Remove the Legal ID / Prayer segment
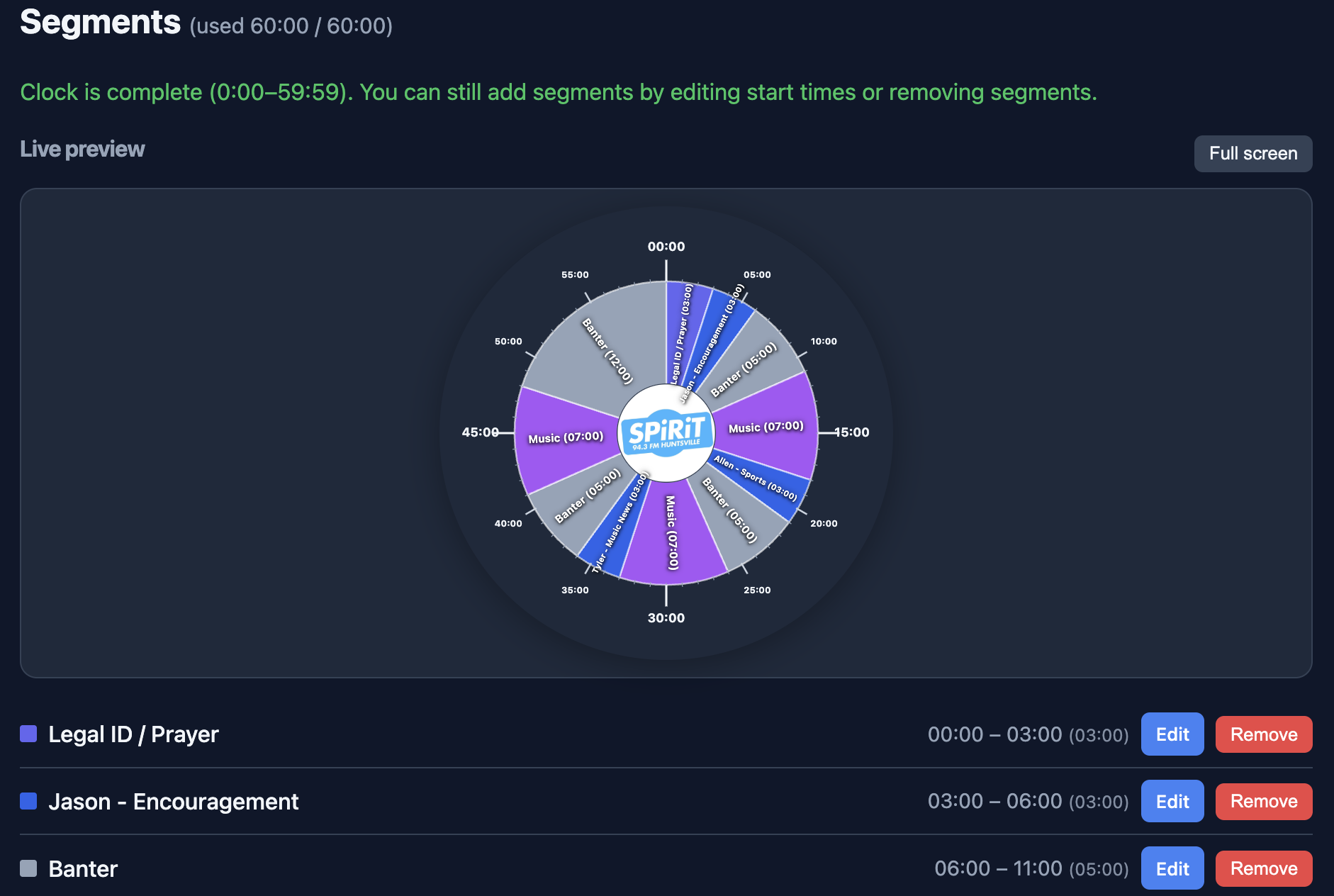Image resolution: width=1334 pixels, height=896 pixels. click(1263, 734)
